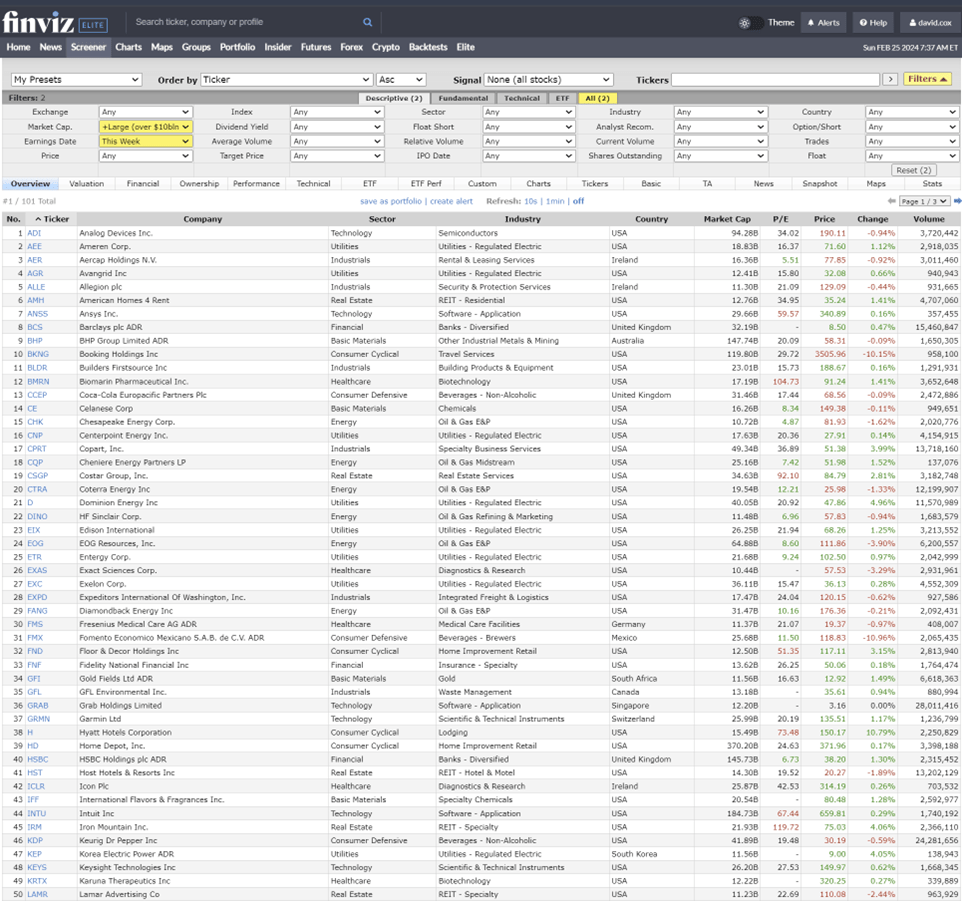Open alerts using the bell icon
This screenshot has height=901, width=962.
822,21
